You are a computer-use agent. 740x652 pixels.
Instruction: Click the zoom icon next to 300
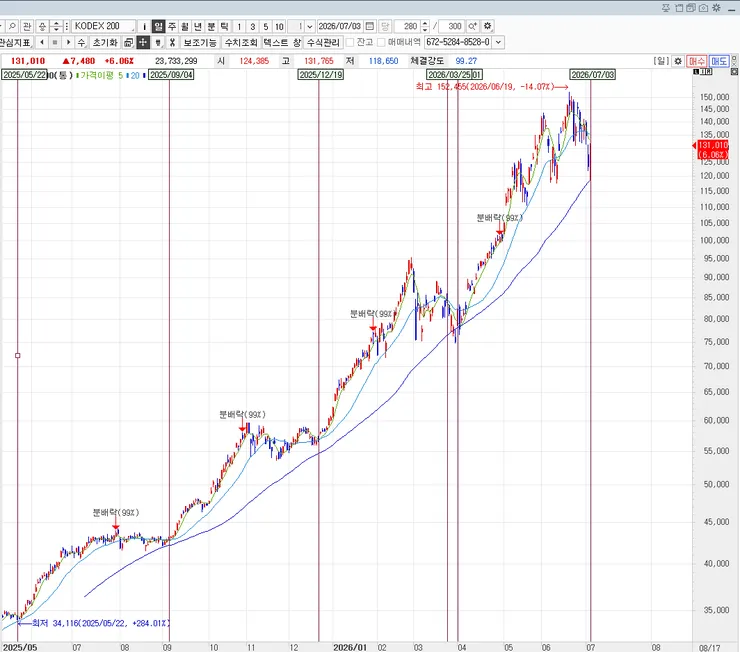click(472, 26)
